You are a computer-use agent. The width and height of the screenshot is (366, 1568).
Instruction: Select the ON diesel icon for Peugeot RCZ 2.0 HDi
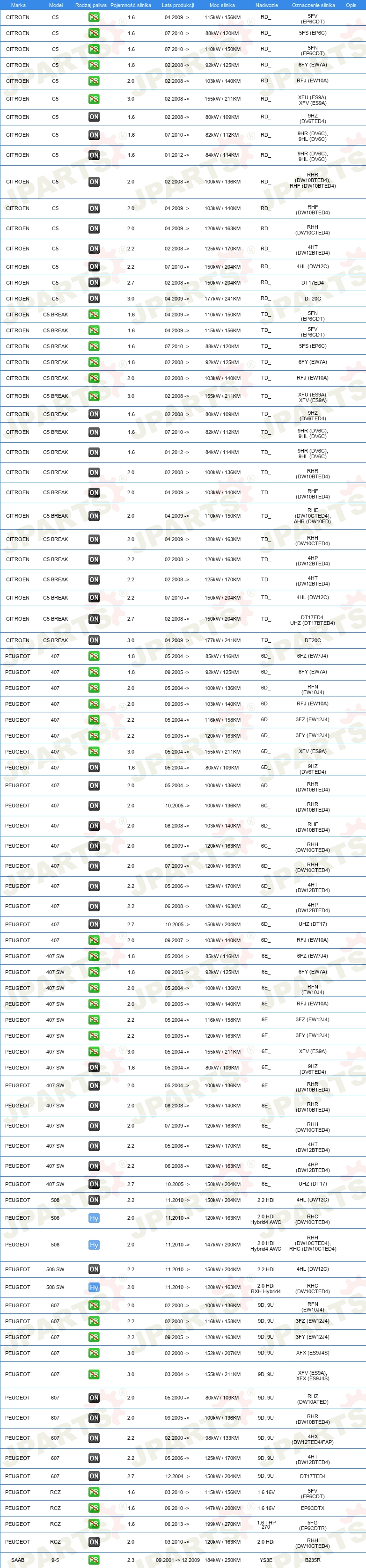(94, 1542)
